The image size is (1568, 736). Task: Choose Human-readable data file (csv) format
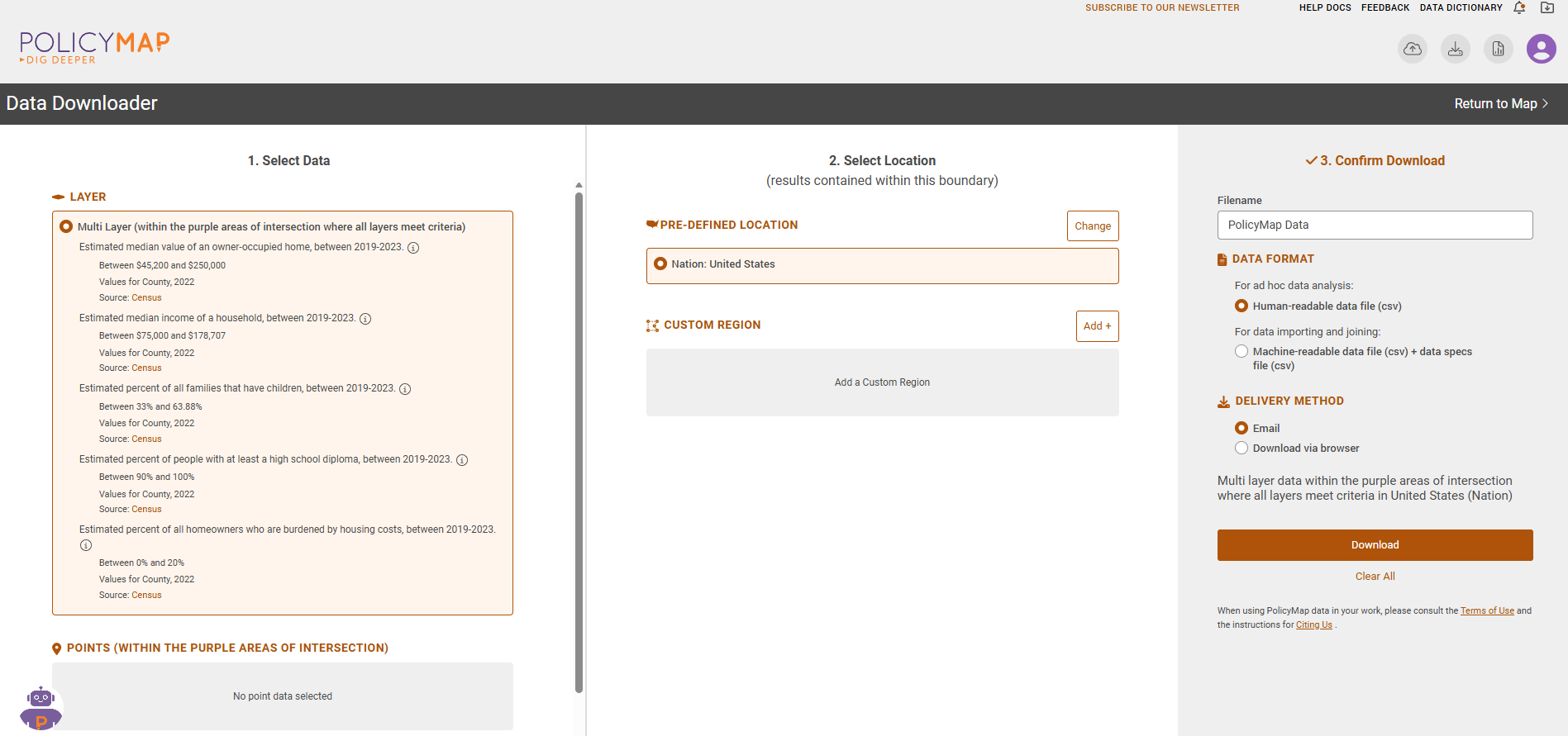(x=1242, y=306)
